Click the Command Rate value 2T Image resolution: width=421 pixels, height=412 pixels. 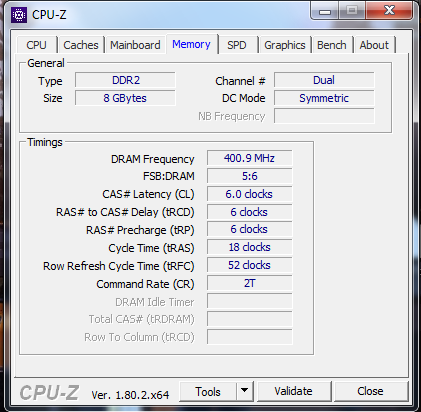[x=249, y=283]
